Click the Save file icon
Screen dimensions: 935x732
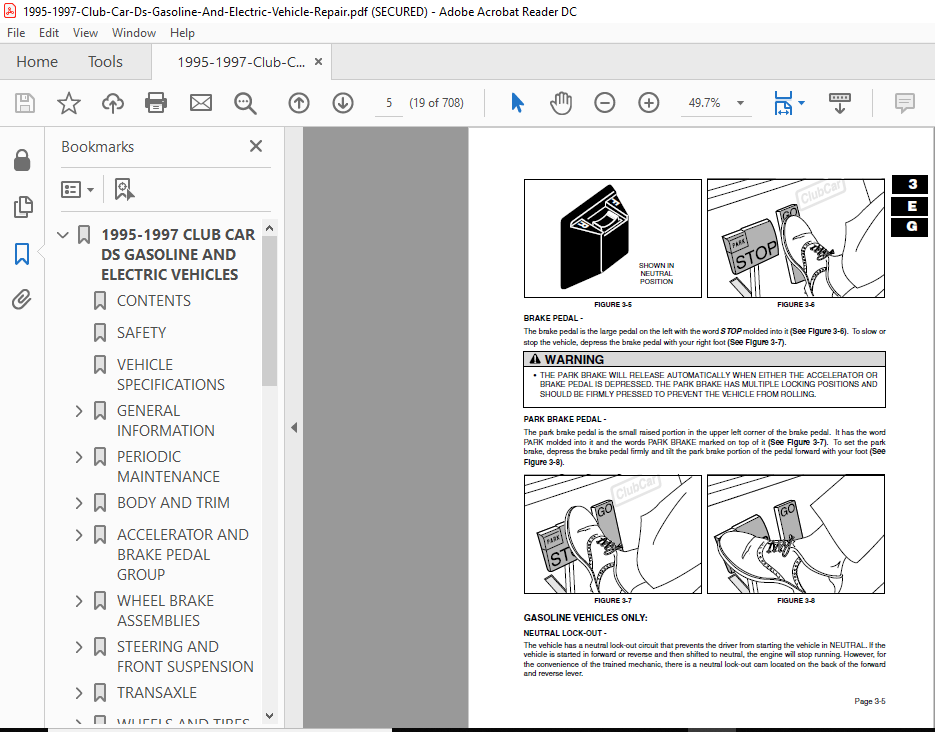[24, 103]
